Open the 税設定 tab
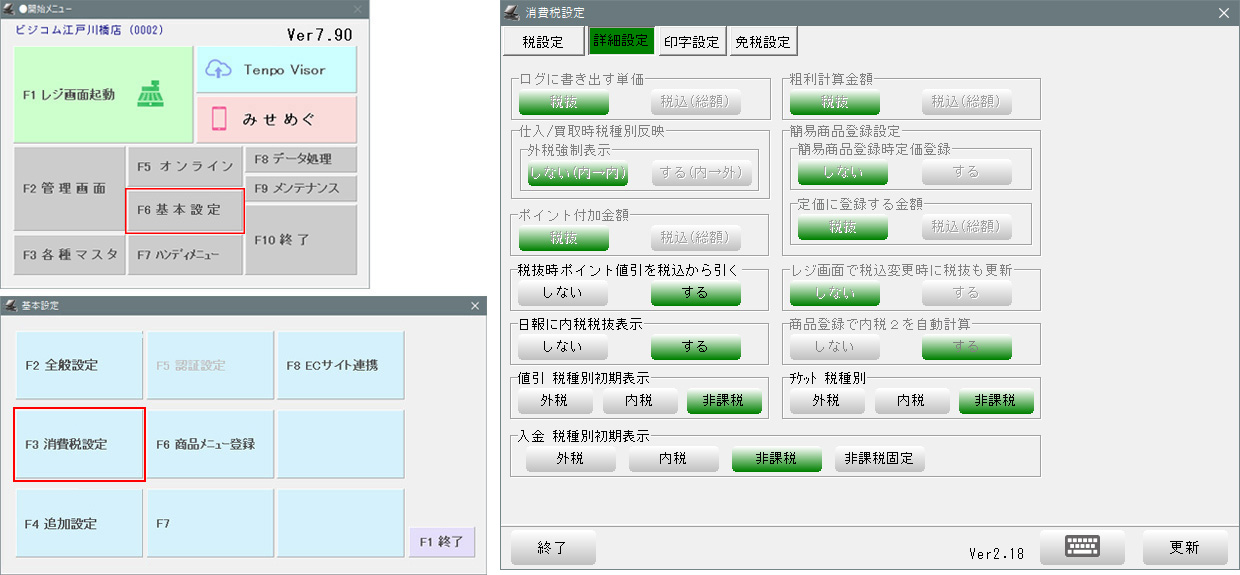This screenshot has width=1240, height=575. (x=544, y=41)
